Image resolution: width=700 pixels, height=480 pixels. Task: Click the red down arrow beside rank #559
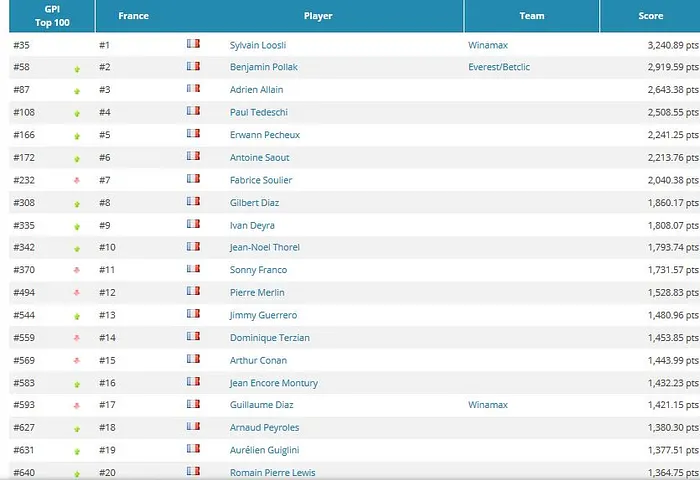(77, 338)
